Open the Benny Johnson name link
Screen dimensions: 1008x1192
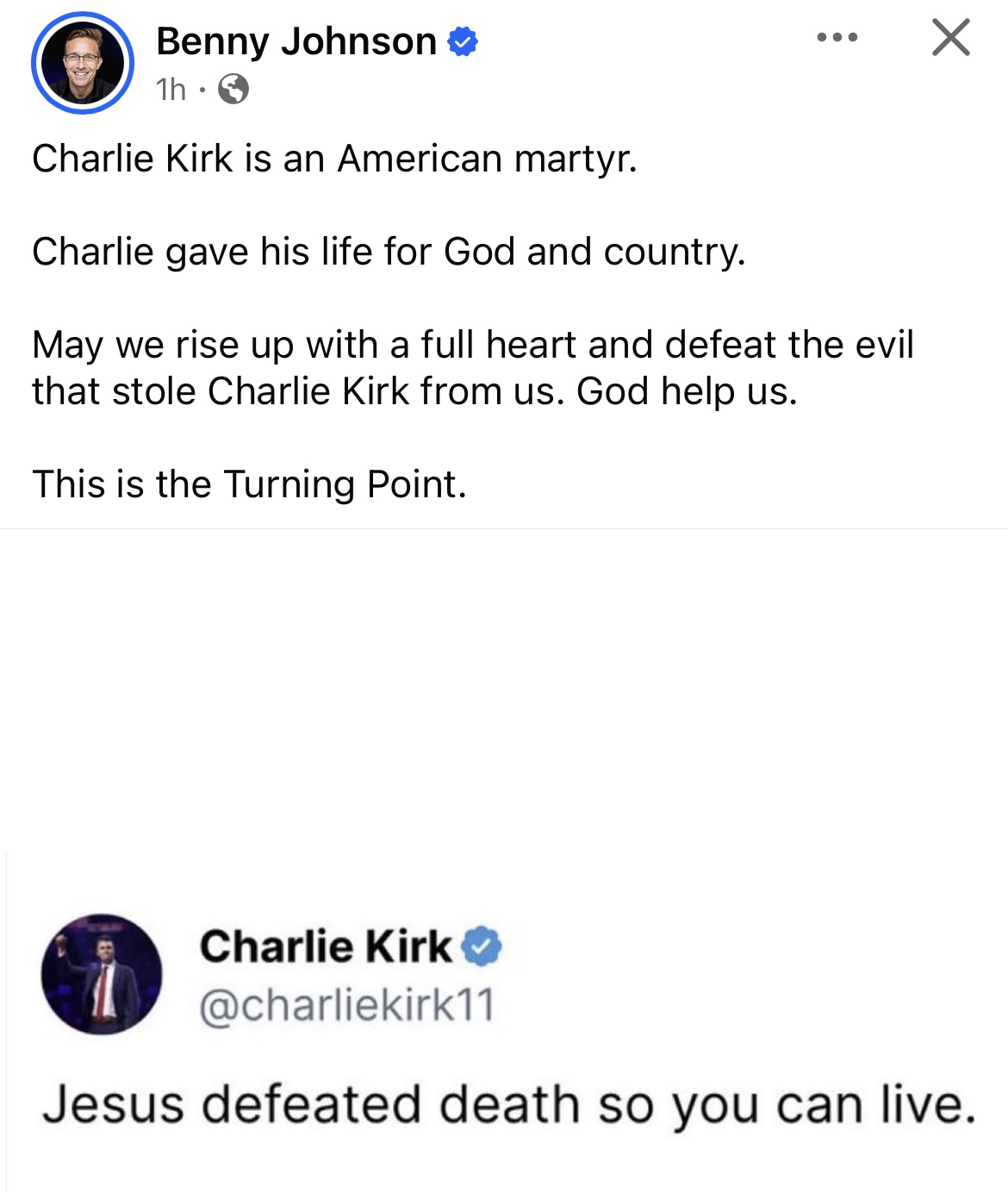pyautogui.click(x=296, y=41)
